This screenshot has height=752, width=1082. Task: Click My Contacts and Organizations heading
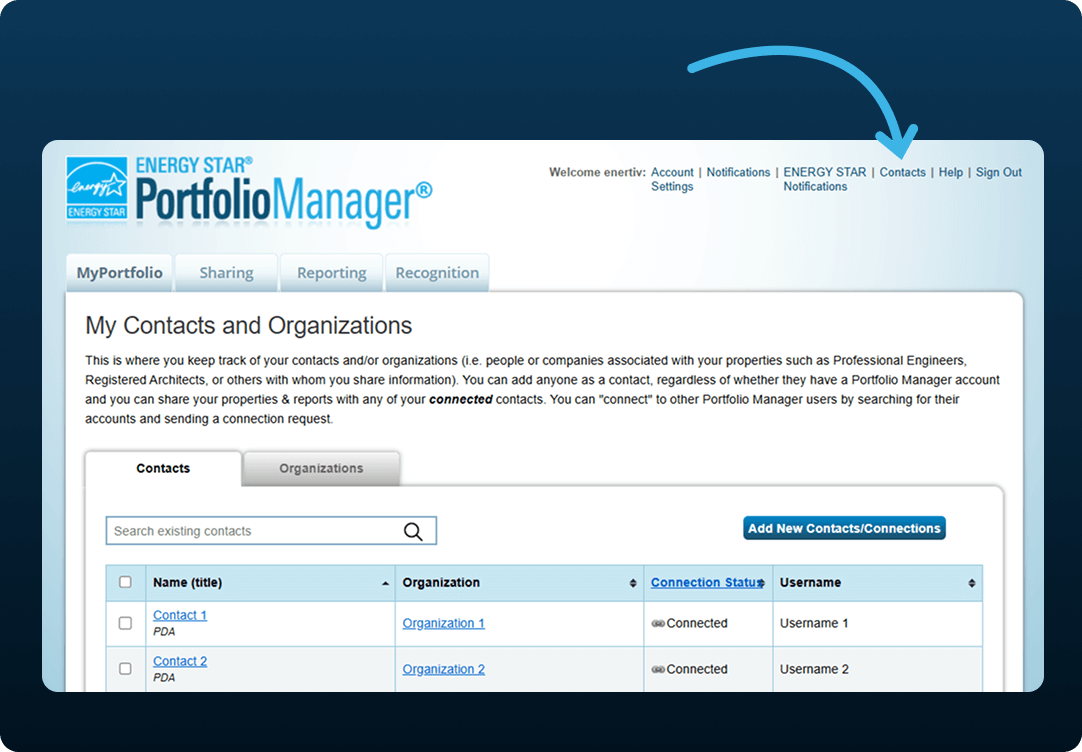click(248, 326)
